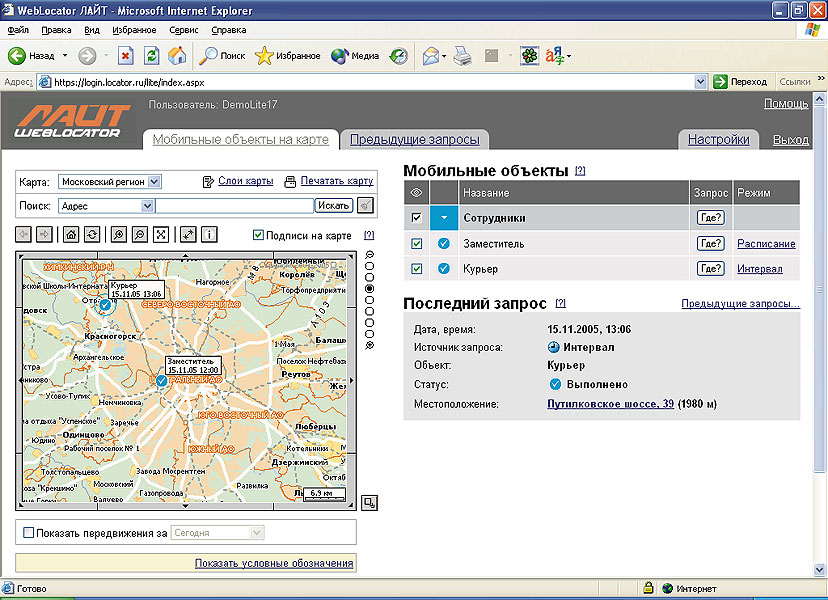
Task: Click the zoom-in icon below the scale radios
Action: tap(370, 345)
